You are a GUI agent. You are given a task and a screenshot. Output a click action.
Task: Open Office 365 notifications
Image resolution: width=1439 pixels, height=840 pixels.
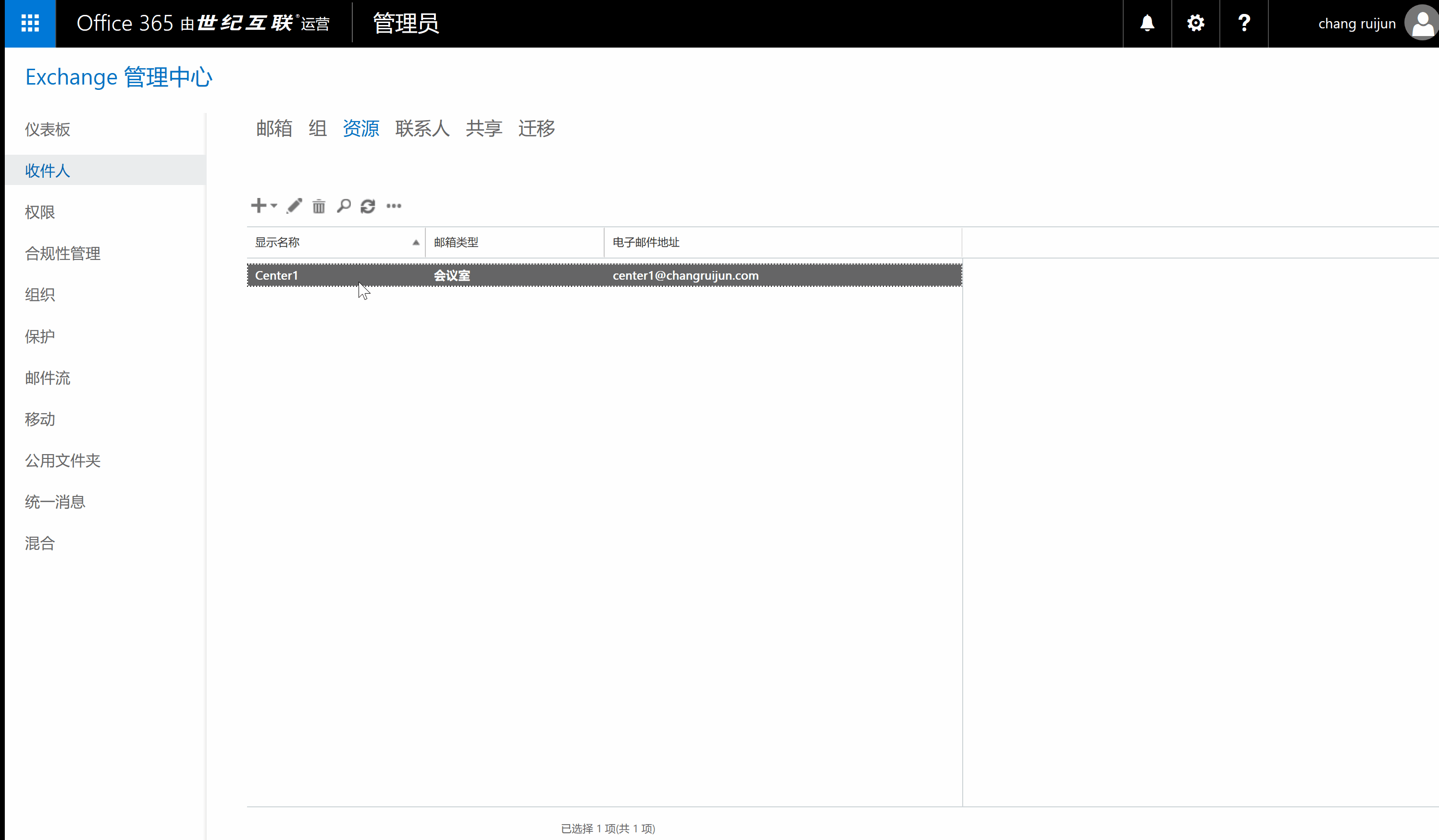(1147, 24)
